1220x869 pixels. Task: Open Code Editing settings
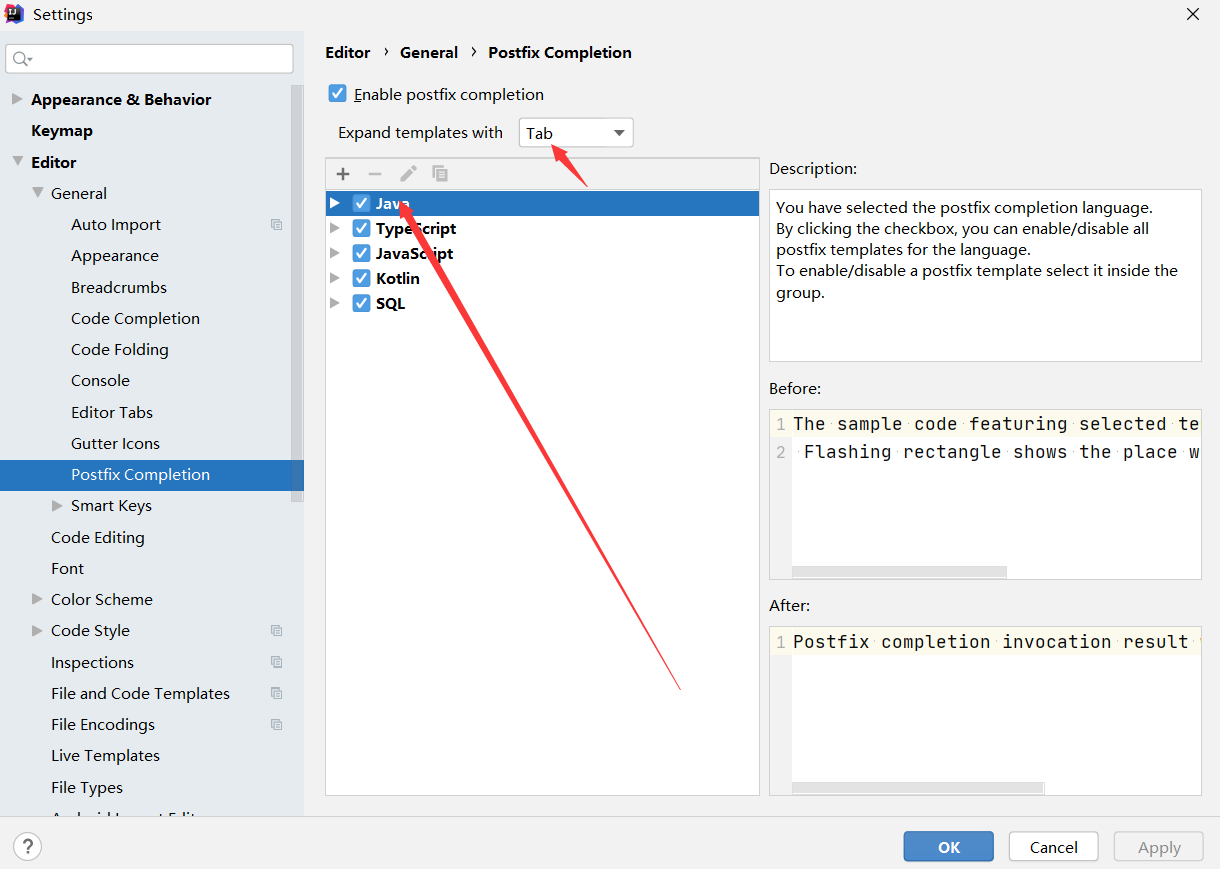click(x=98, y=537)
